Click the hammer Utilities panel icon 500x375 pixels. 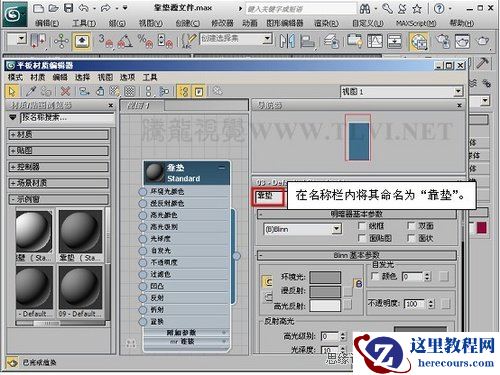[482, 63]
